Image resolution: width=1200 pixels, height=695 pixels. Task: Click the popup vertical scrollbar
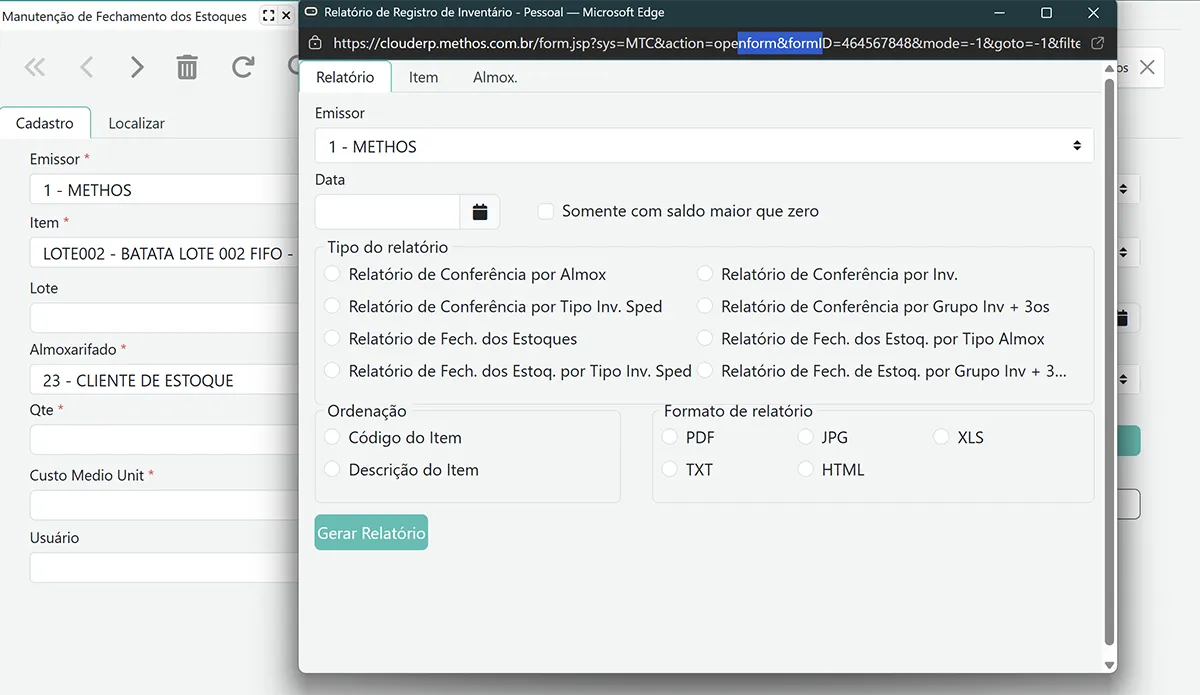1108,360
